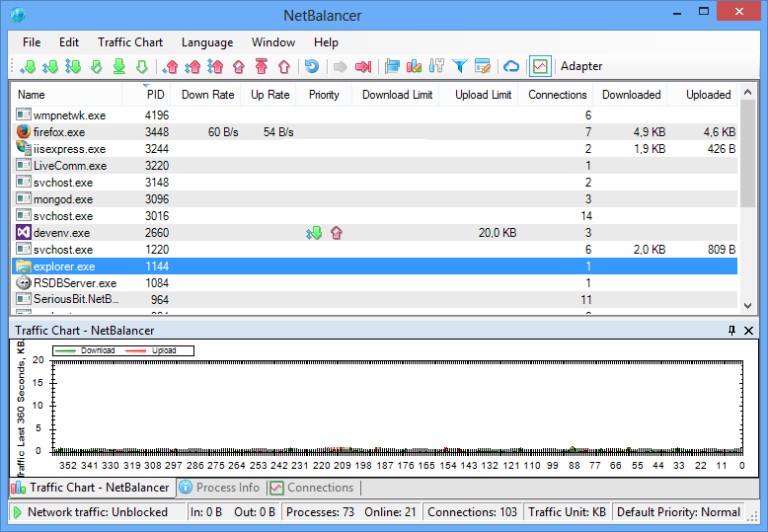Click the blue stacked windows toolbar icon

(392, 66)
